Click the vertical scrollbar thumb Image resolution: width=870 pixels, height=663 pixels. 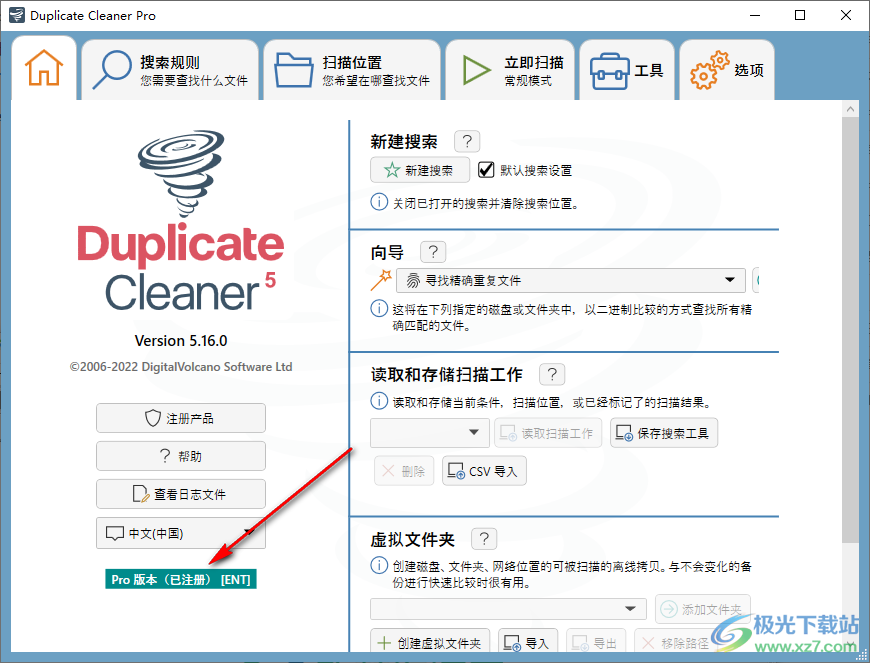click(850, 330)
